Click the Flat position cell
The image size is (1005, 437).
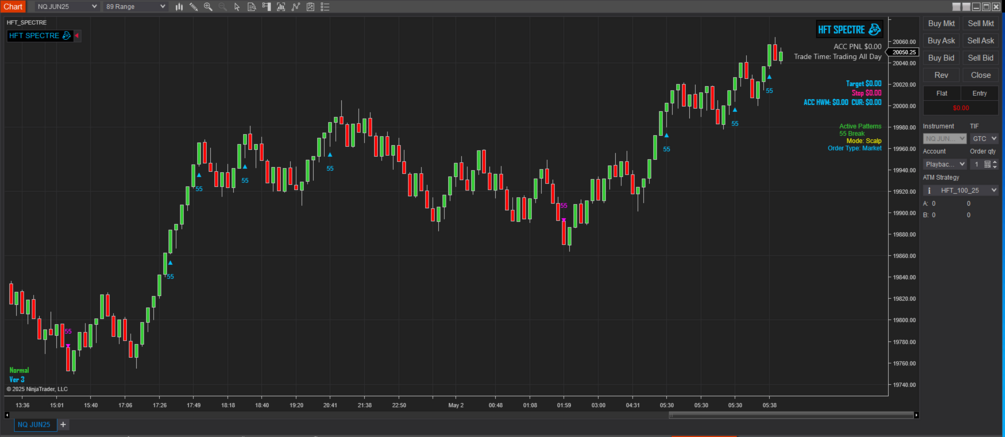point(942,94)
